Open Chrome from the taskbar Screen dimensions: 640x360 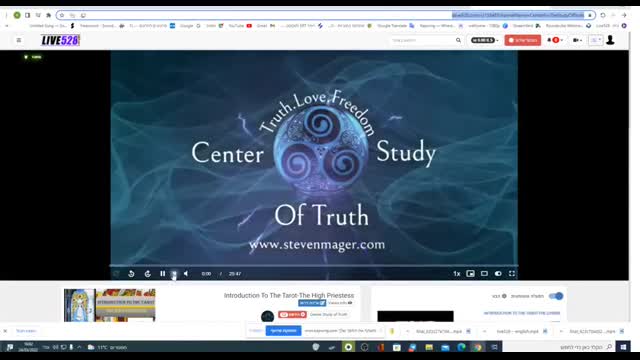(x=477, y=347)
